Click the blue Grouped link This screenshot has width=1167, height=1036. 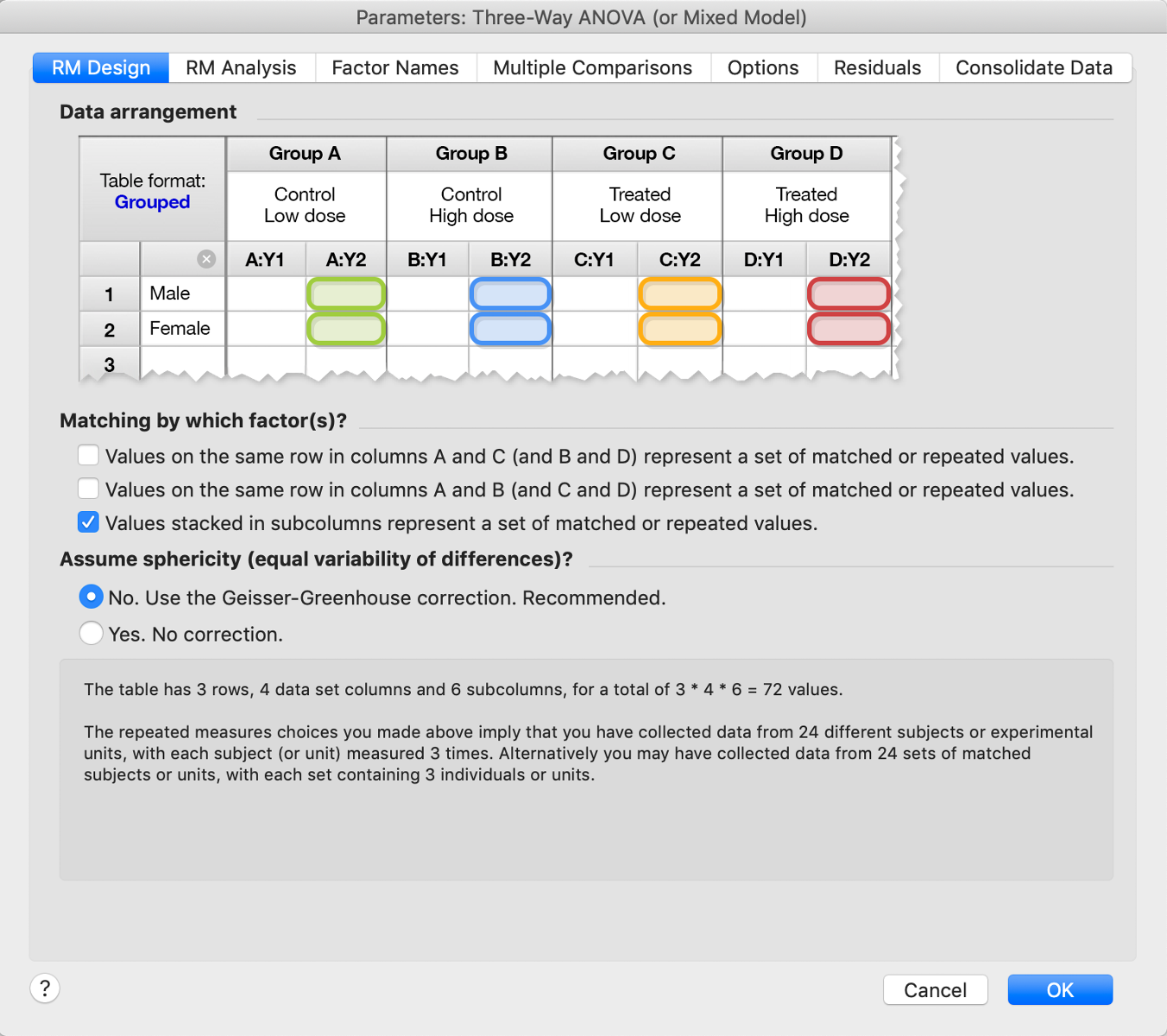tap(152, 202)
